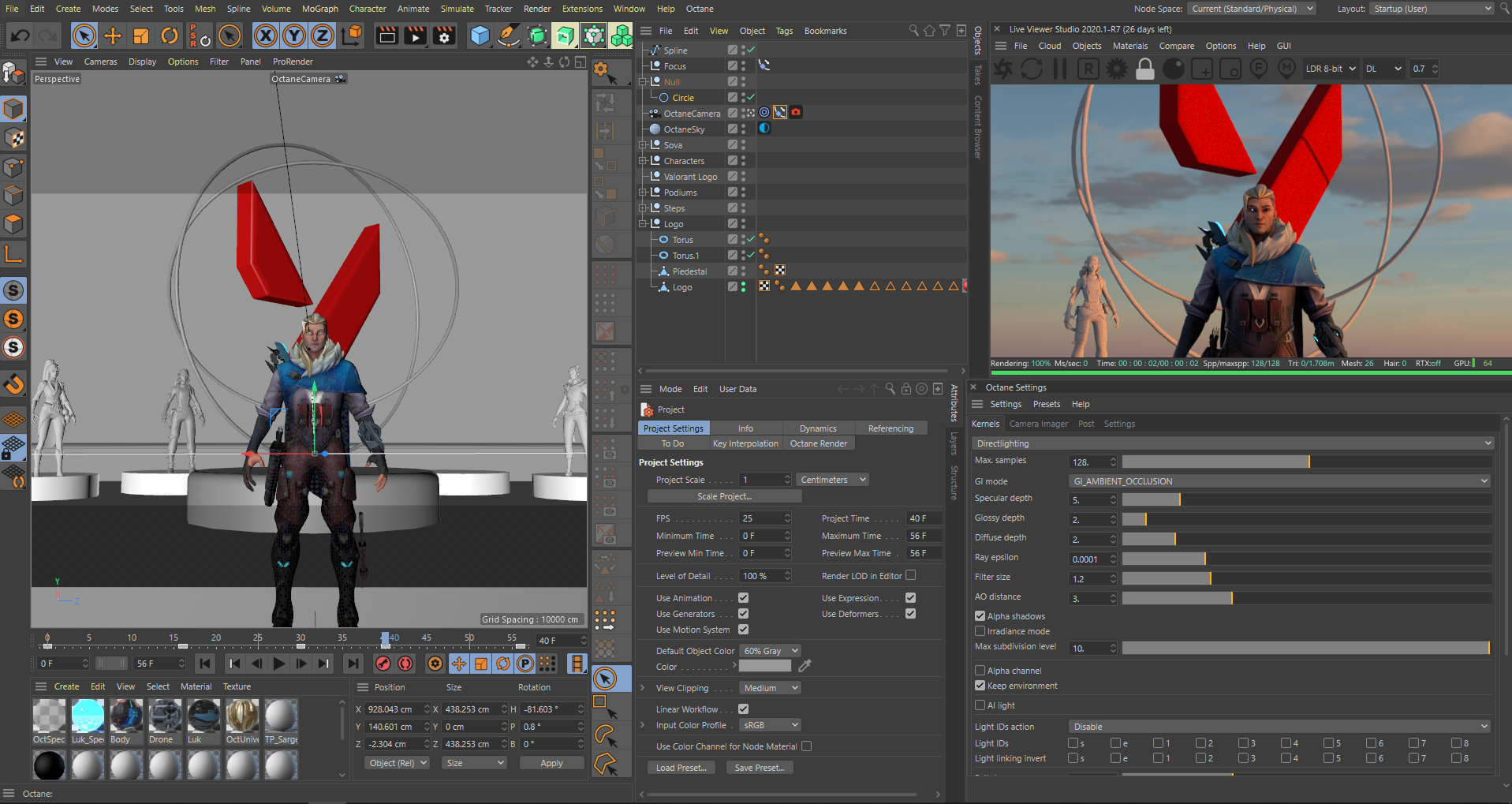Toggle Use Motion System checkbox
This screenshot has height=804, width=1512.
click(743, 630)
